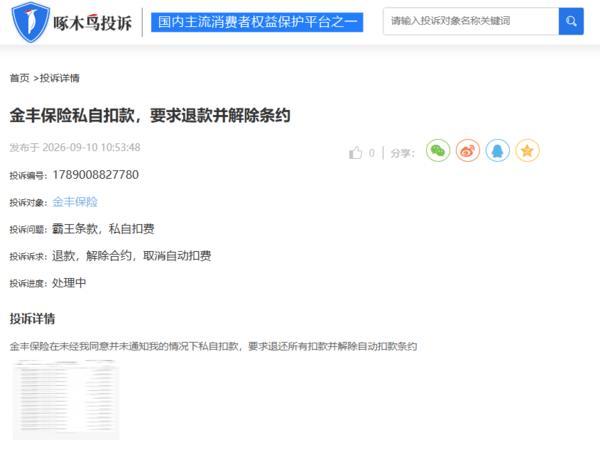
Task: Focus the complaint keyword search field
Action: click(471, 21)
